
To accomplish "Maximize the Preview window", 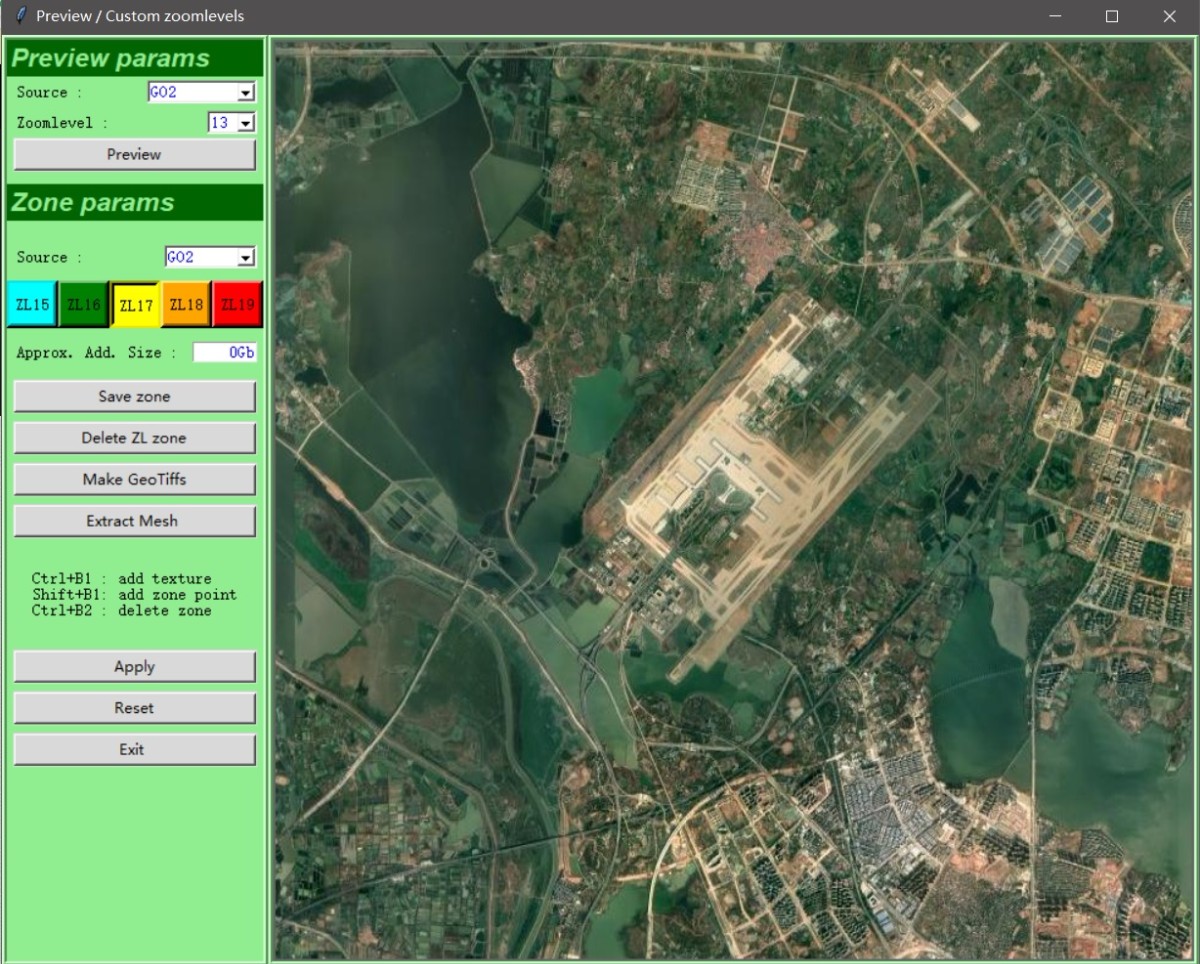I will [x=1111, y=16].
